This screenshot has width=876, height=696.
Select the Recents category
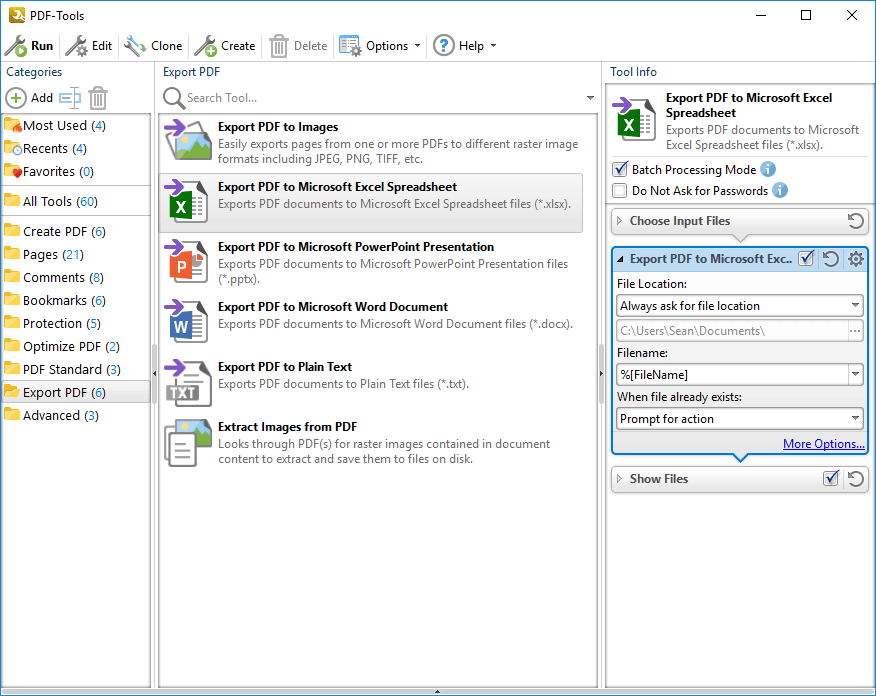75,149
